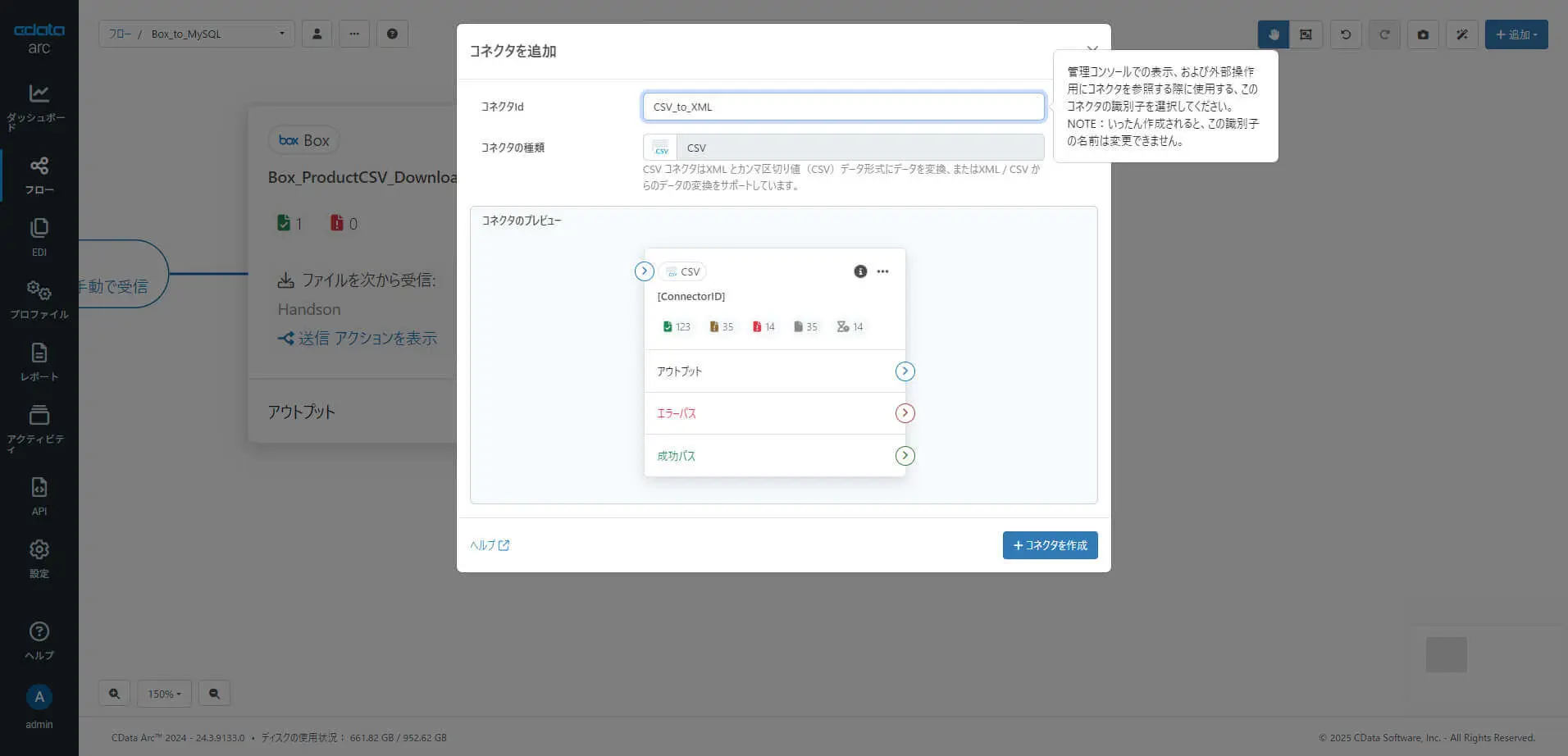Screen dimensions: 1568x756
Task: Click the question mark help button in toolbar
Action: (x=392, y=34)
